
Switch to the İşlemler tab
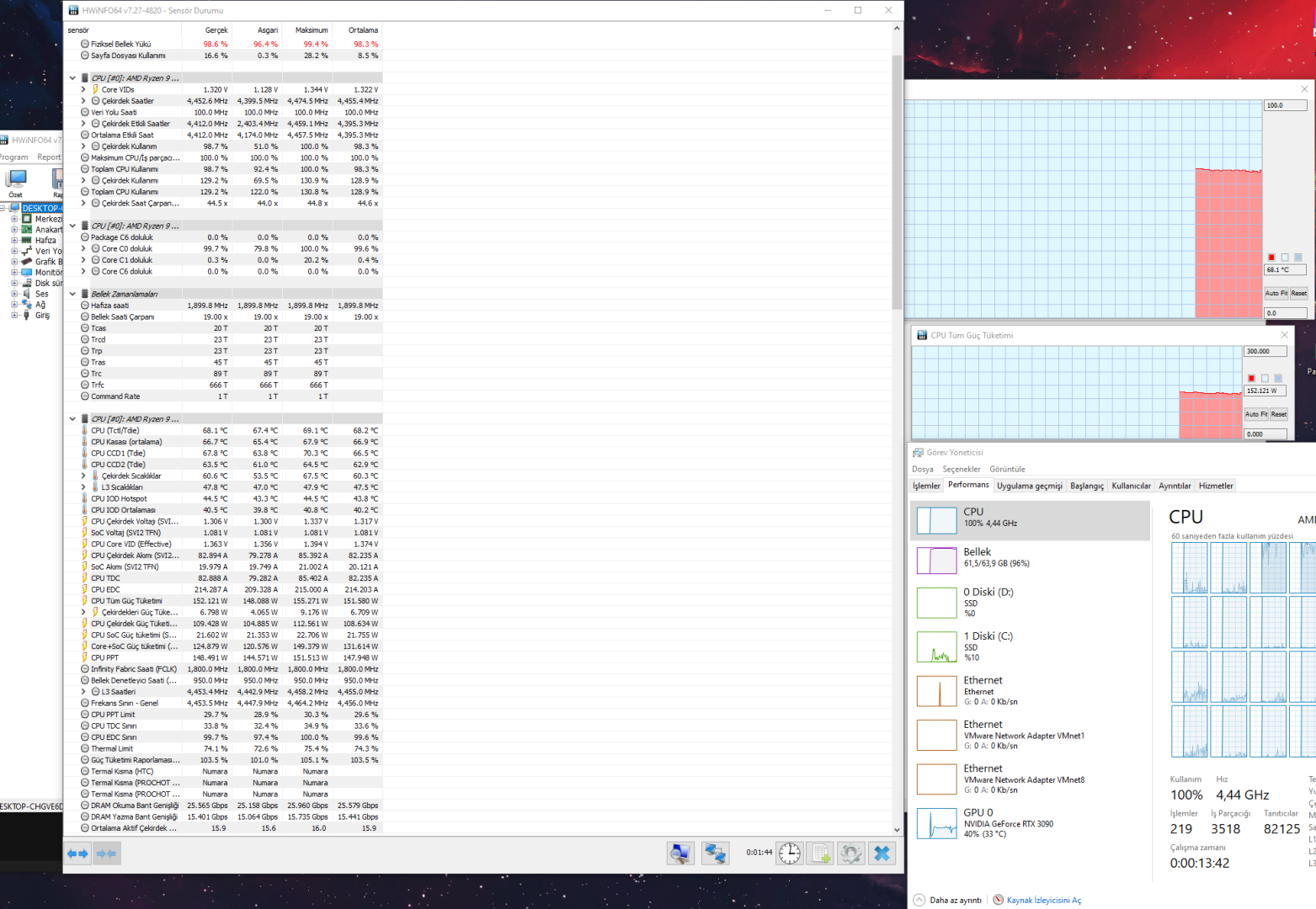926,486
